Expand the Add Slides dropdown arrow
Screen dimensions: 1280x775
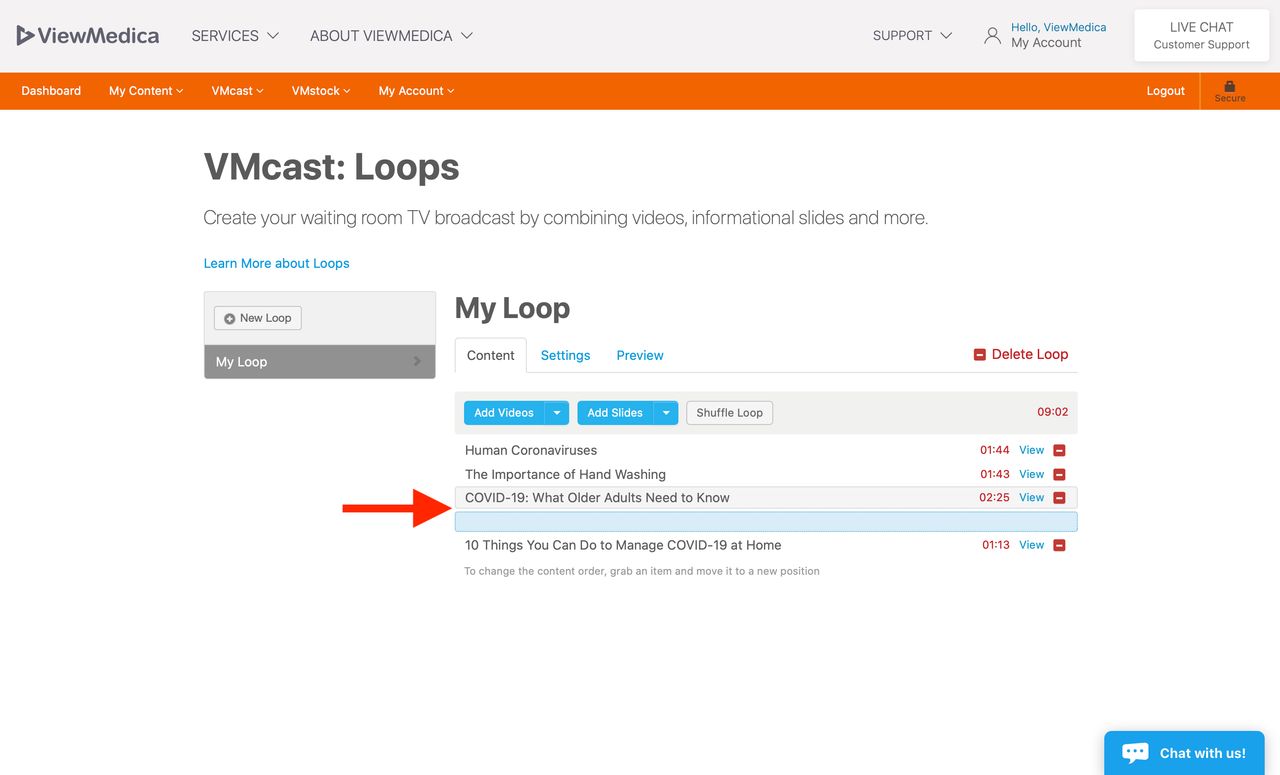(x=666, y=413)
